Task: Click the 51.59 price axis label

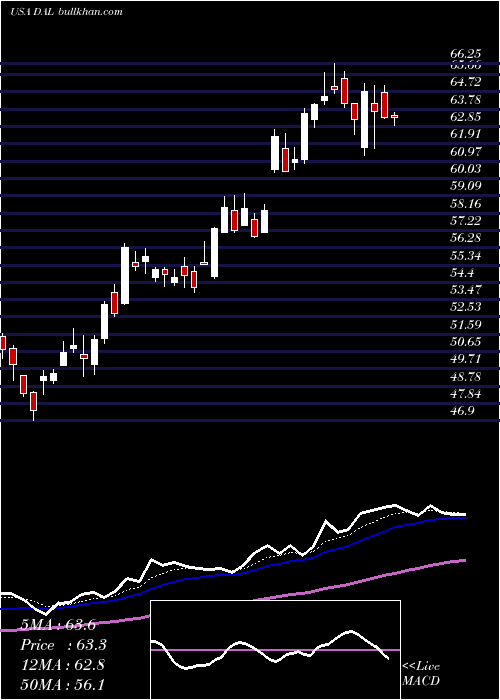Action: click(x=466, y=325)
